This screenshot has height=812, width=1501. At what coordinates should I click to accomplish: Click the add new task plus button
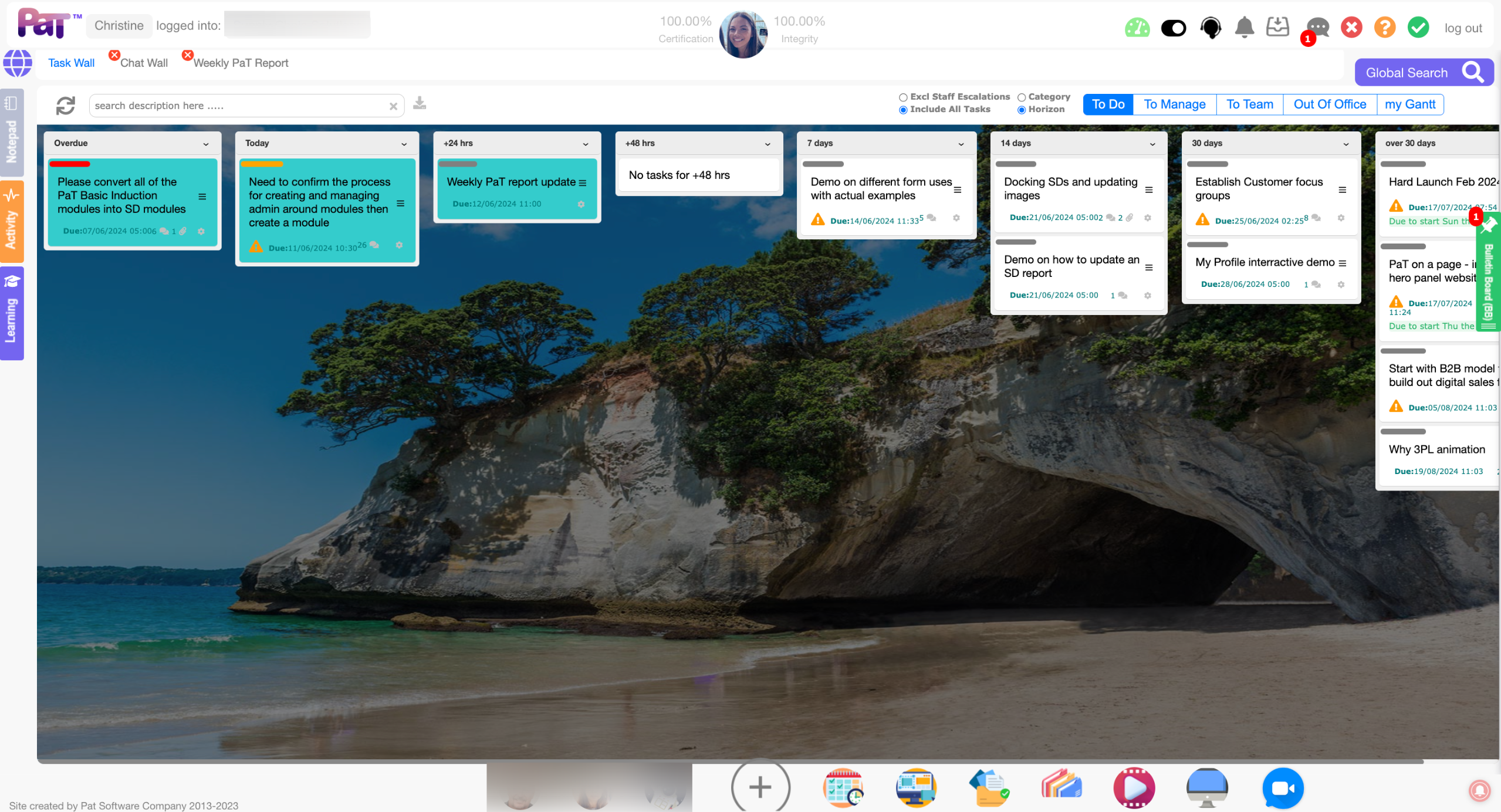(x=760, y=787)
